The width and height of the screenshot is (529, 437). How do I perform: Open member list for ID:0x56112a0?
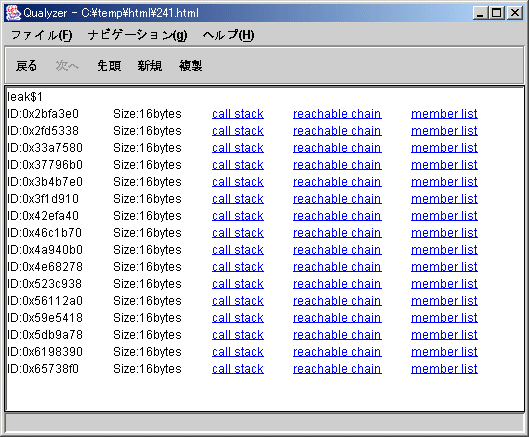point(444,301)
